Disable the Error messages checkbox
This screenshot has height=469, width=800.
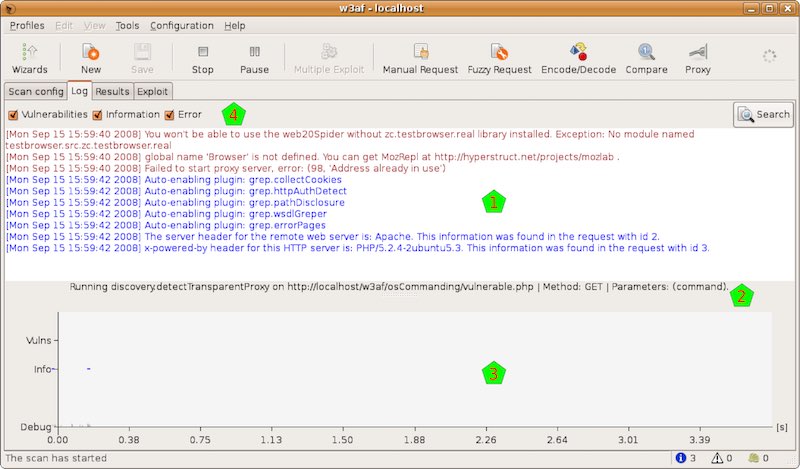(x=170, y=115)
